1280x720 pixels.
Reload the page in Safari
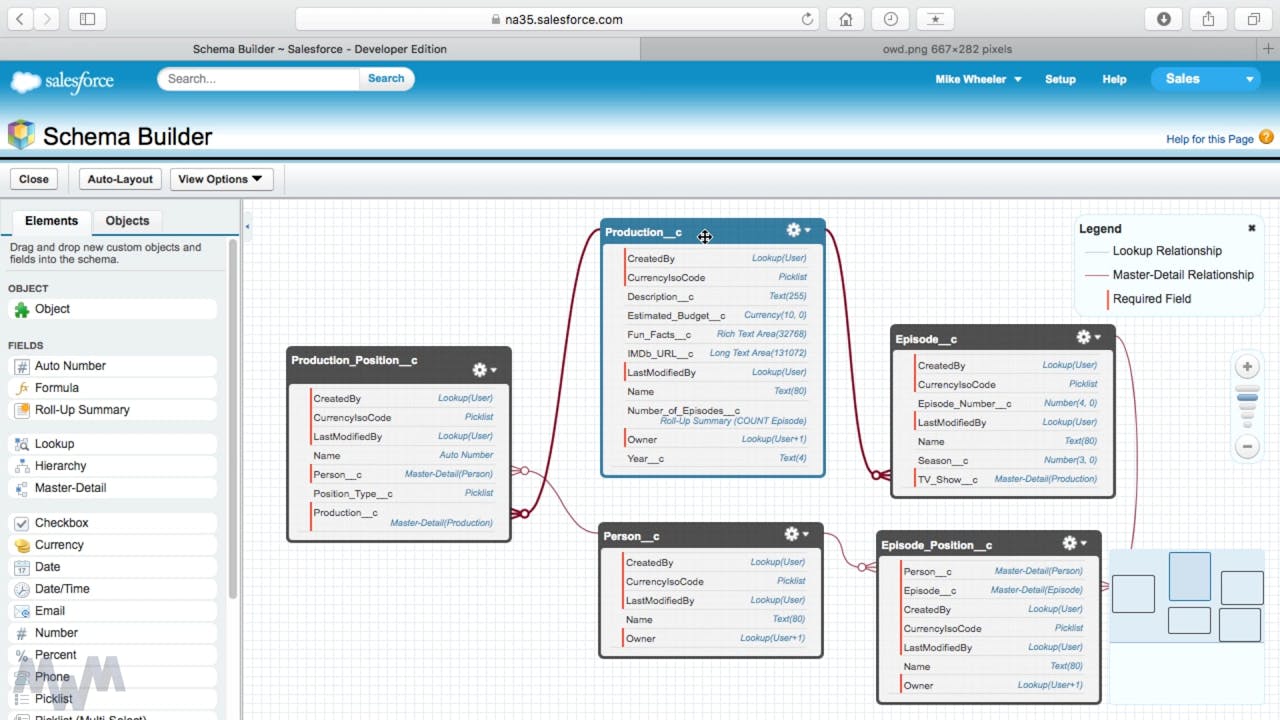pos(807,19)
